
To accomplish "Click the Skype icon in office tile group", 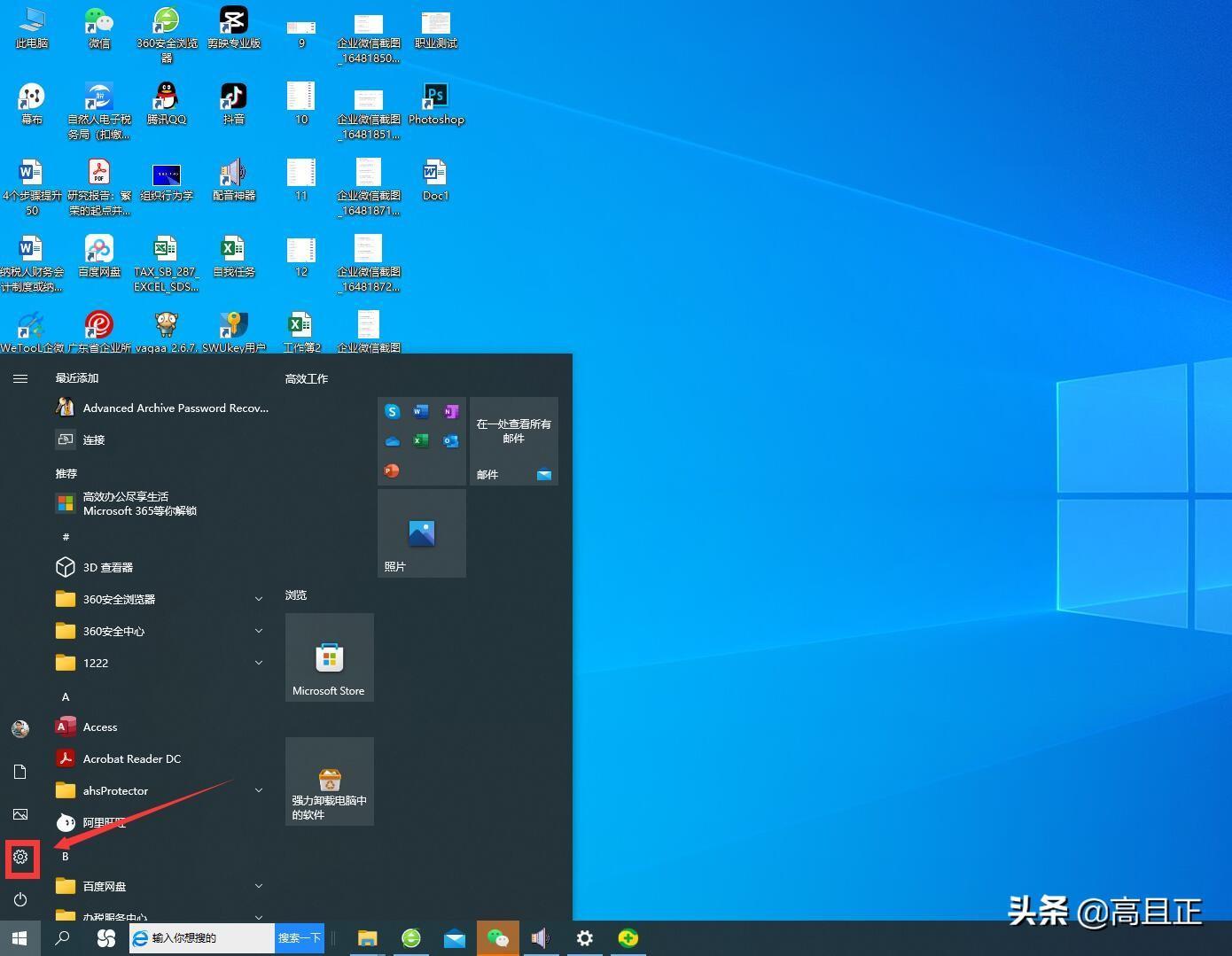I will pyautogui.click(x=392, y=412).
